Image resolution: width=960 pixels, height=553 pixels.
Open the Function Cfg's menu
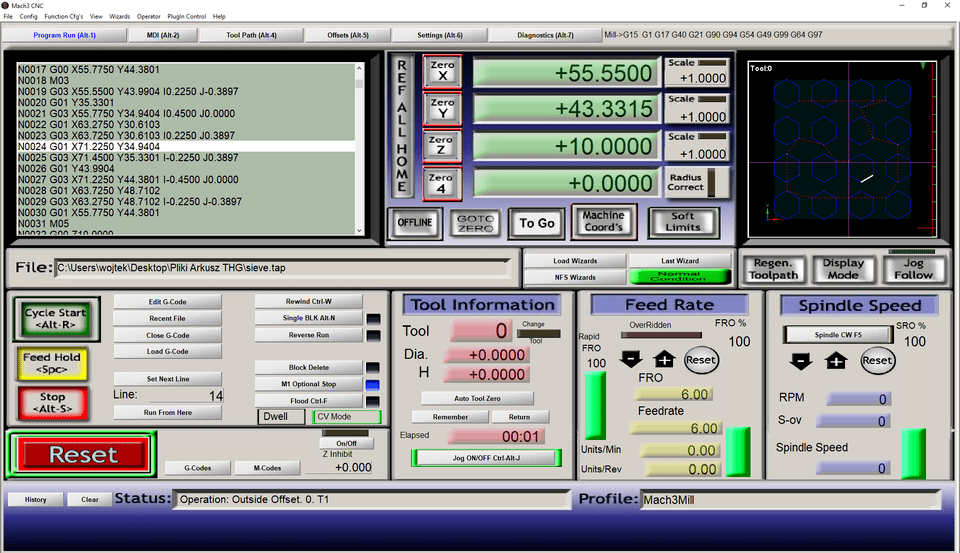click(x=64, y=17)
